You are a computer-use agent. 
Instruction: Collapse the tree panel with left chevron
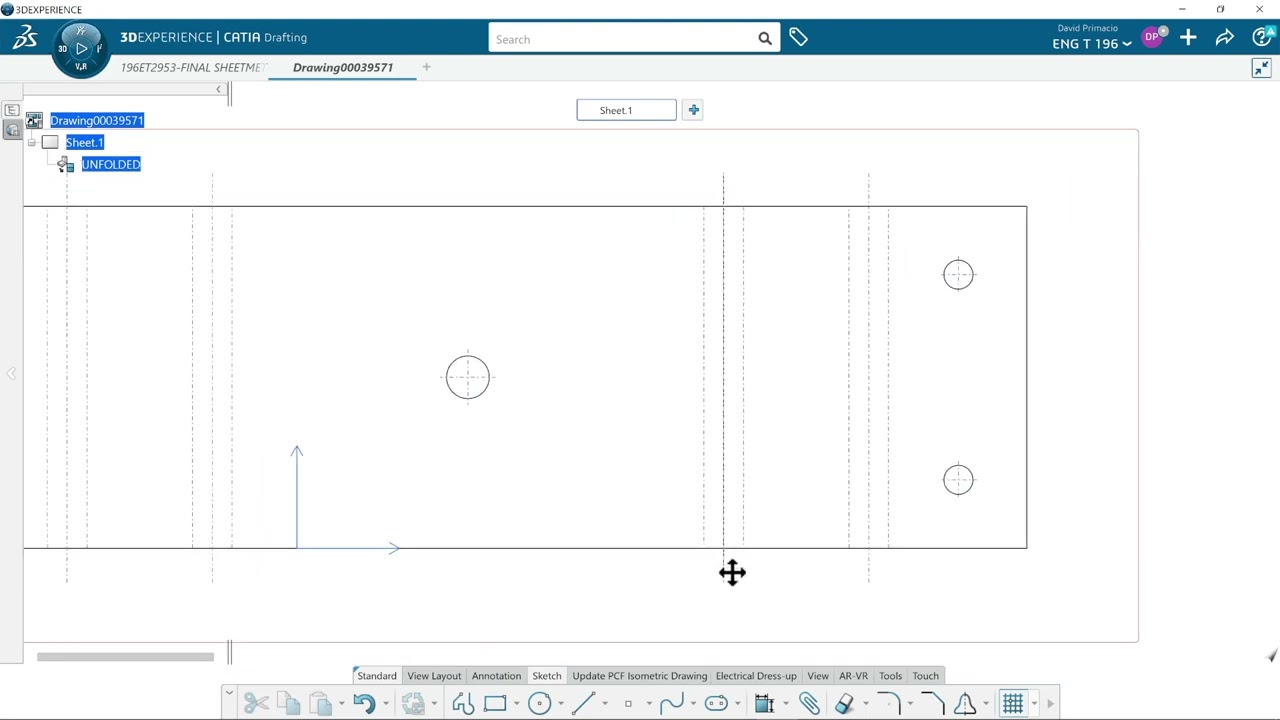[x=218, y=90]
